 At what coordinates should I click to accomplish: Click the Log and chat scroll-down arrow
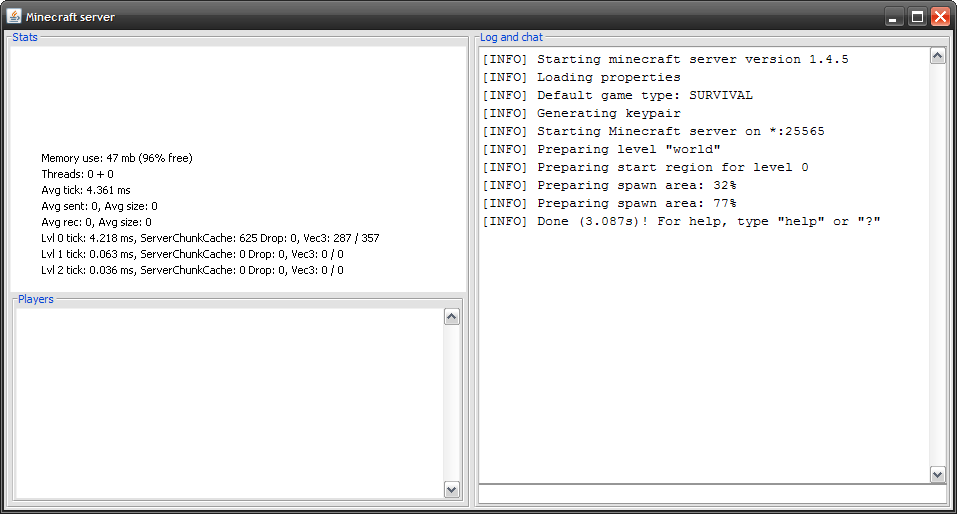click(937, 474)
